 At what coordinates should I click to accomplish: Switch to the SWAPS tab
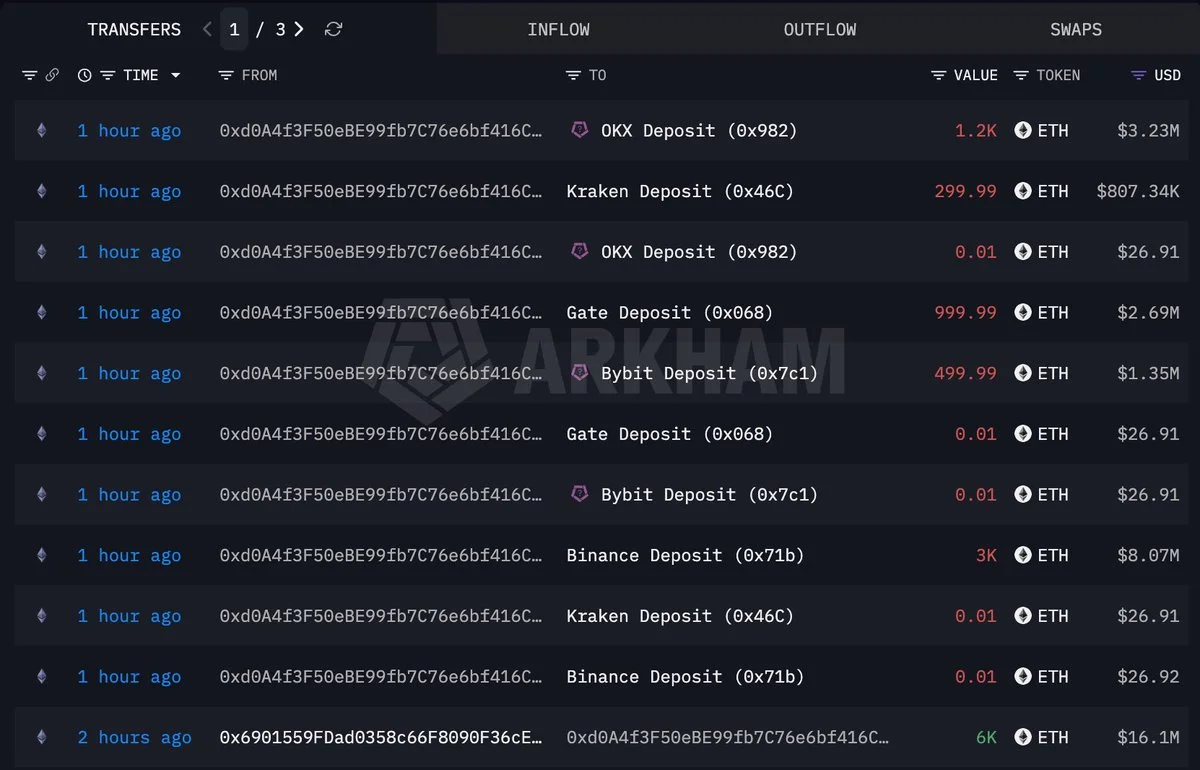tap(1076, 29)
